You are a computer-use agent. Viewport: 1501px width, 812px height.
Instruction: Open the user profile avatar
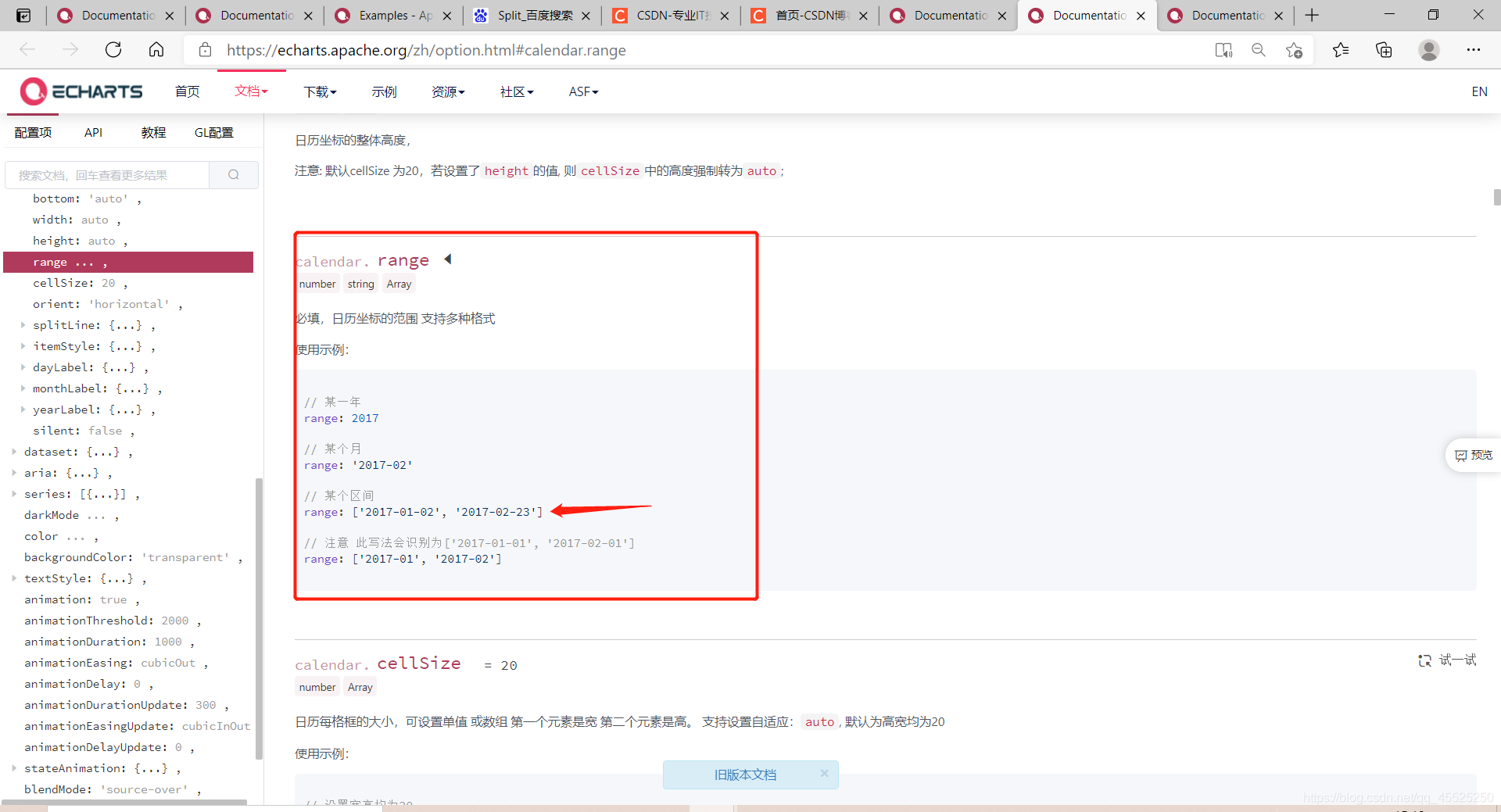[1429, 50]
